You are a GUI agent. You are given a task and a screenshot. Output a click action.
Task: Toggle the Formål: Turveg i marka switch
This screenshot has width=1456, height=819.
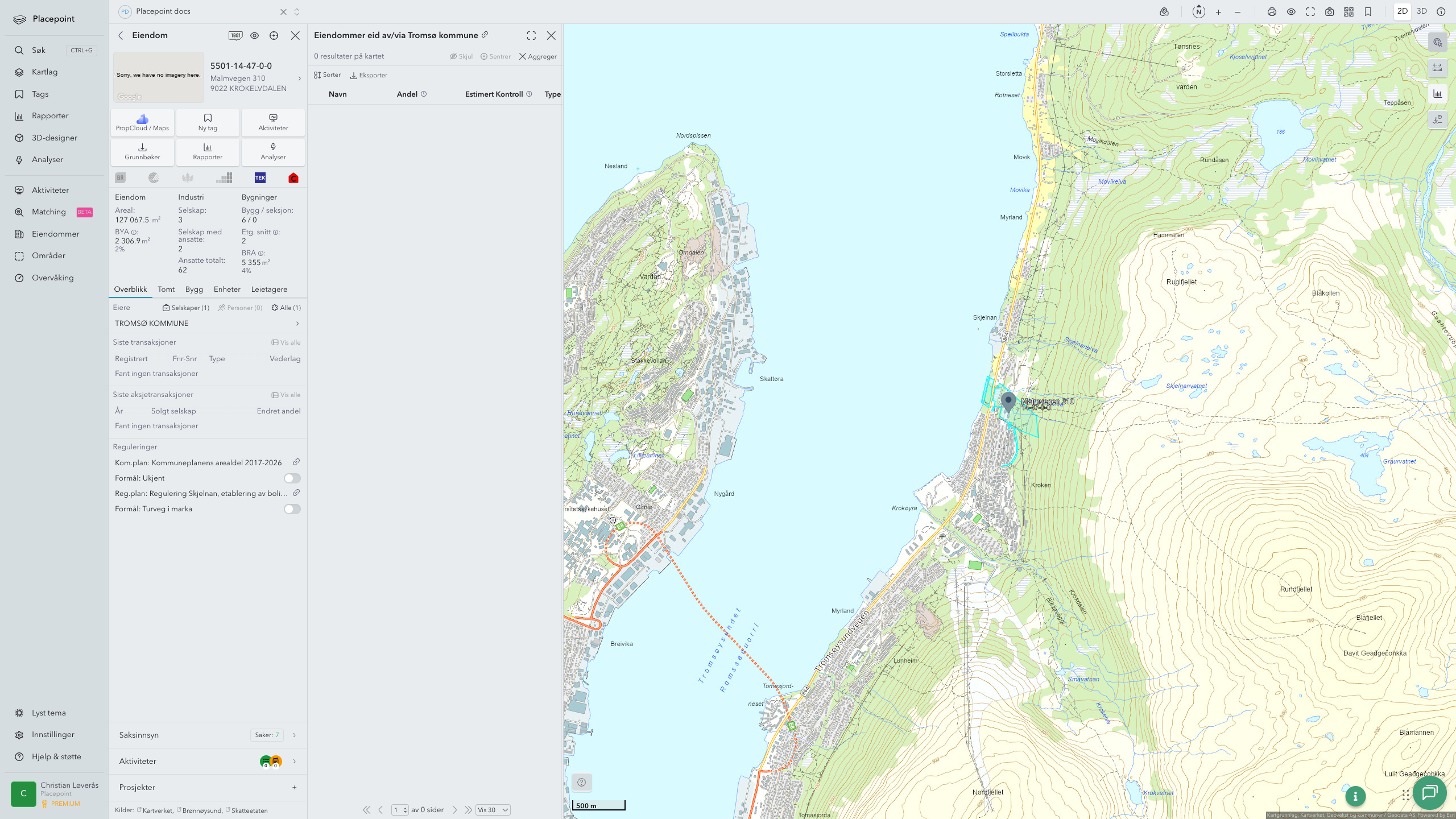(292, 509)
